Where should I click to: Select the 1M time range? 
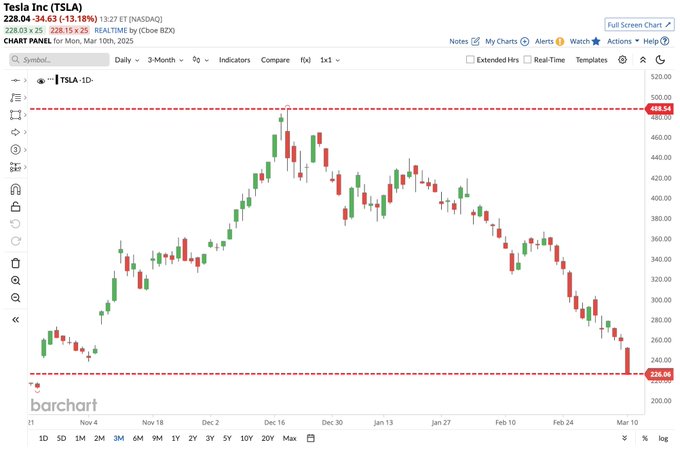pyautogui.click(x=80, y=438)
